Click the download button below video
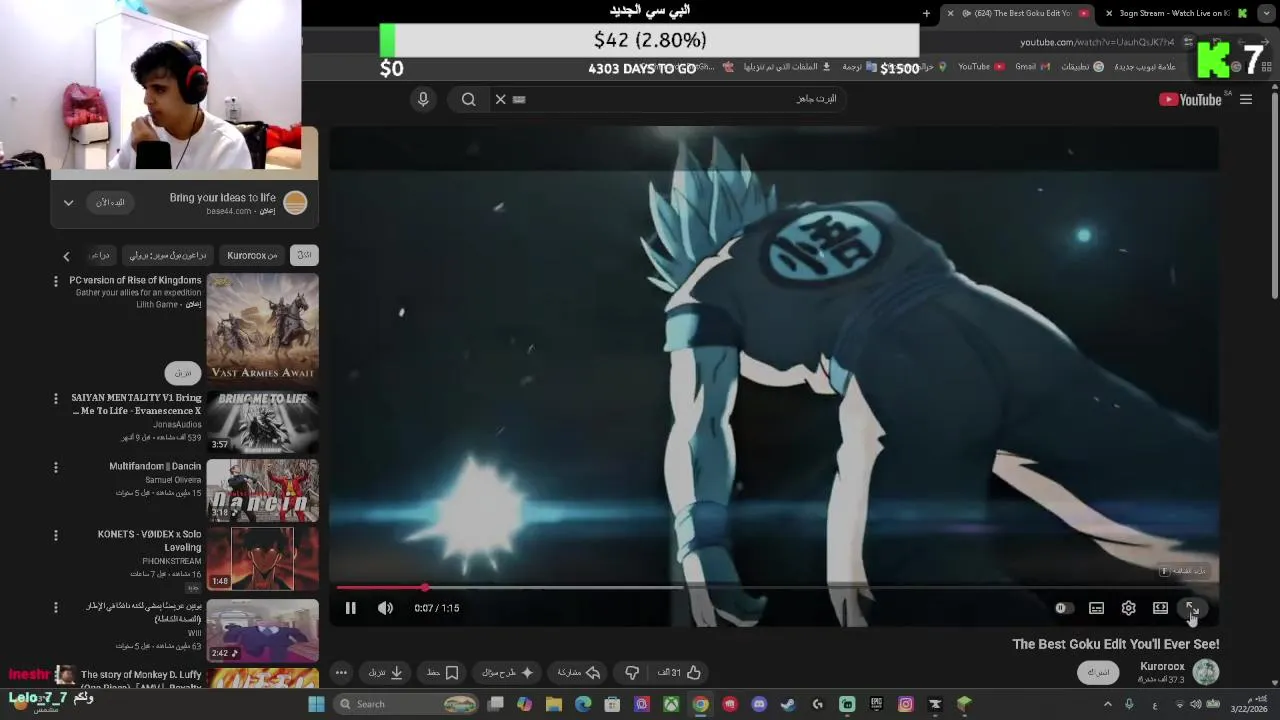Screen dimensions: 1280x720 coord(386,673)
